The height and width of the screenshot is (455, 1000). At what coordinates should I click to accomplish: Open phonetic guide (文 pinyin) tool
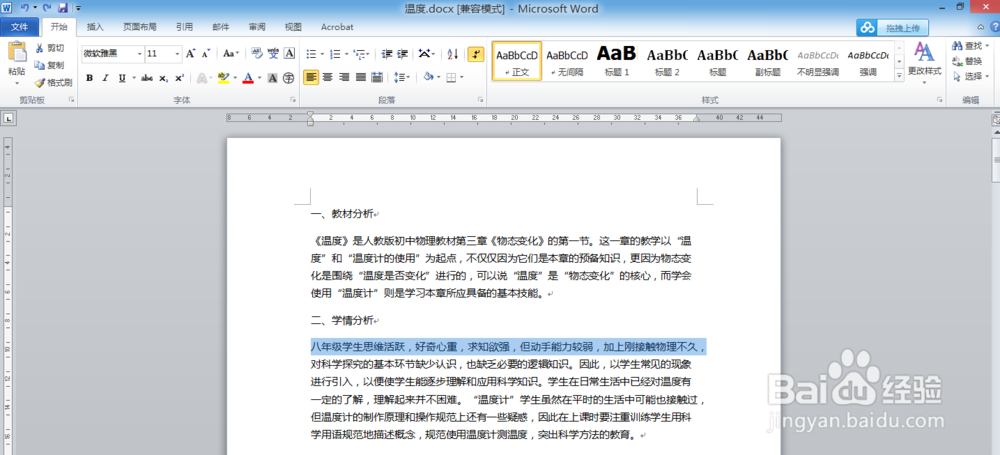(273, 54)
